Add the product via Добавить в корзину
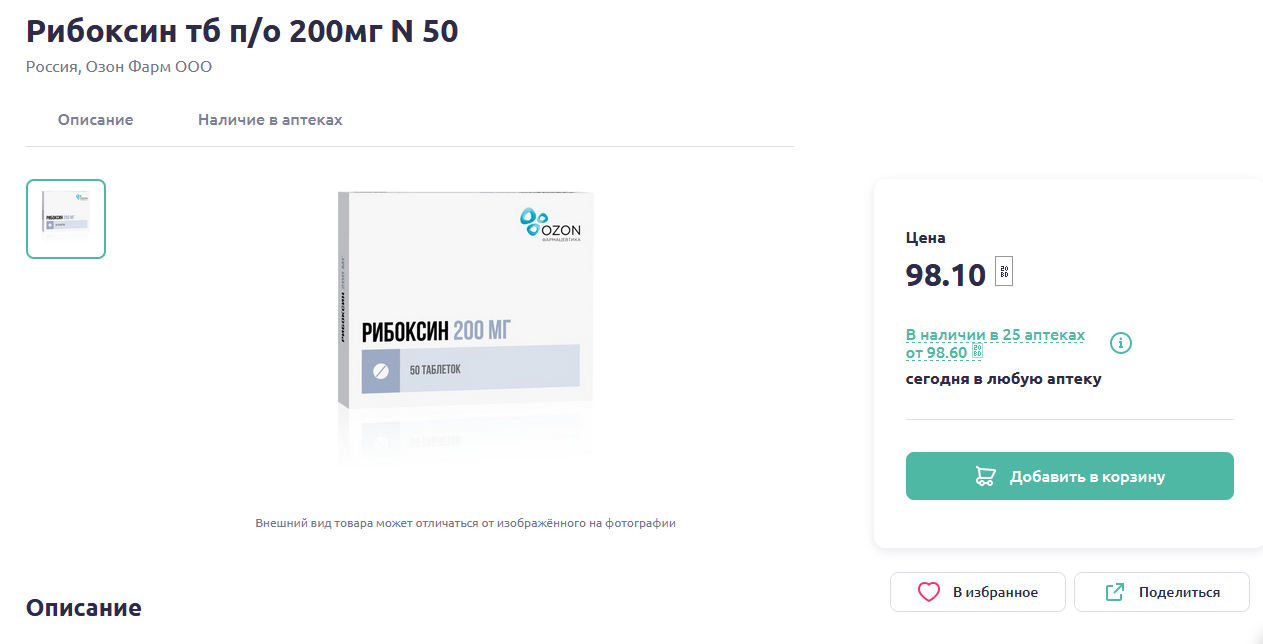The width and height of the screenshot is (1263, 644). (1070, 476)
